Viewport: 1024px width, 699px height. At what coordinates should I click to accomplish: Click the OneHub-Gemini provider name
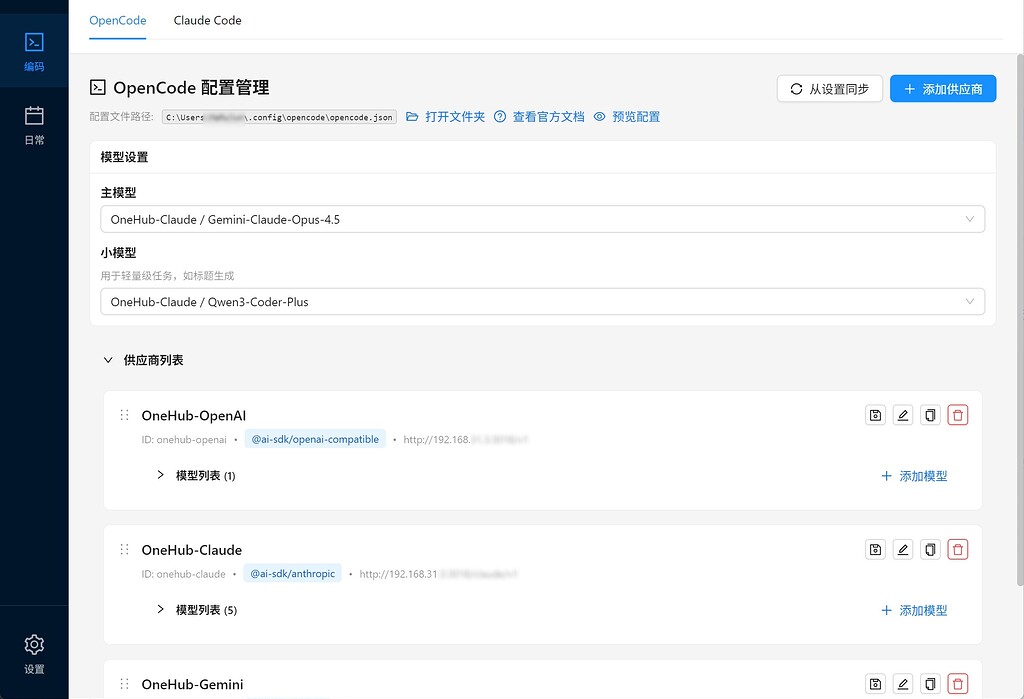point(193,685)
